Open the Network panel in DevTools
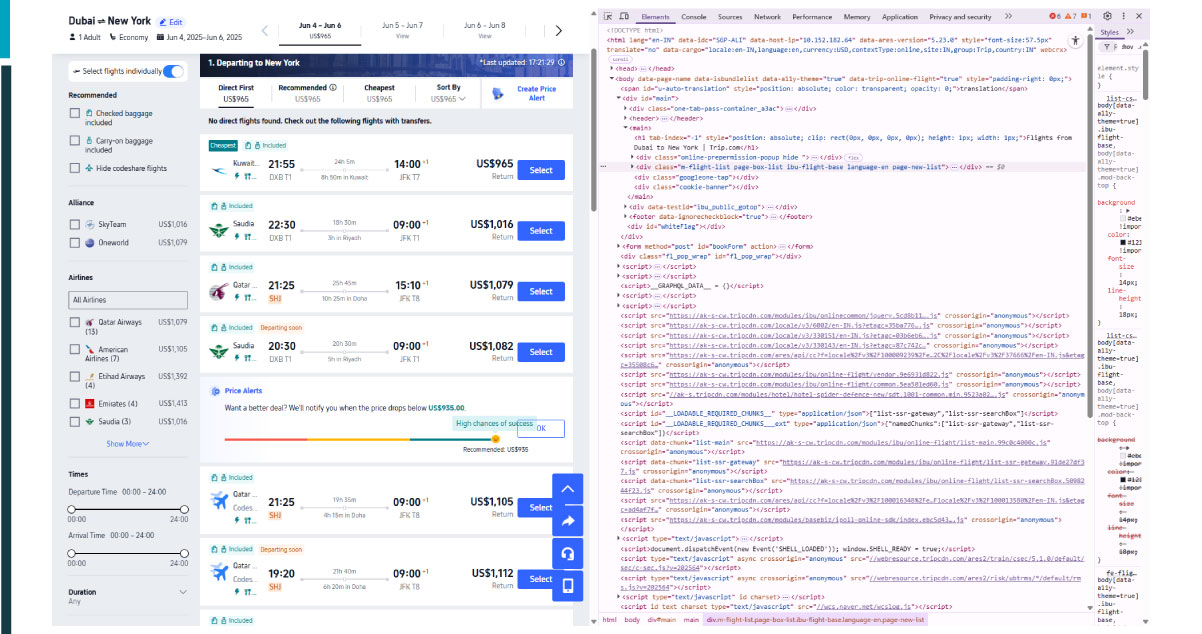Screen dimensions: 1202x634 tap(768, 16)
